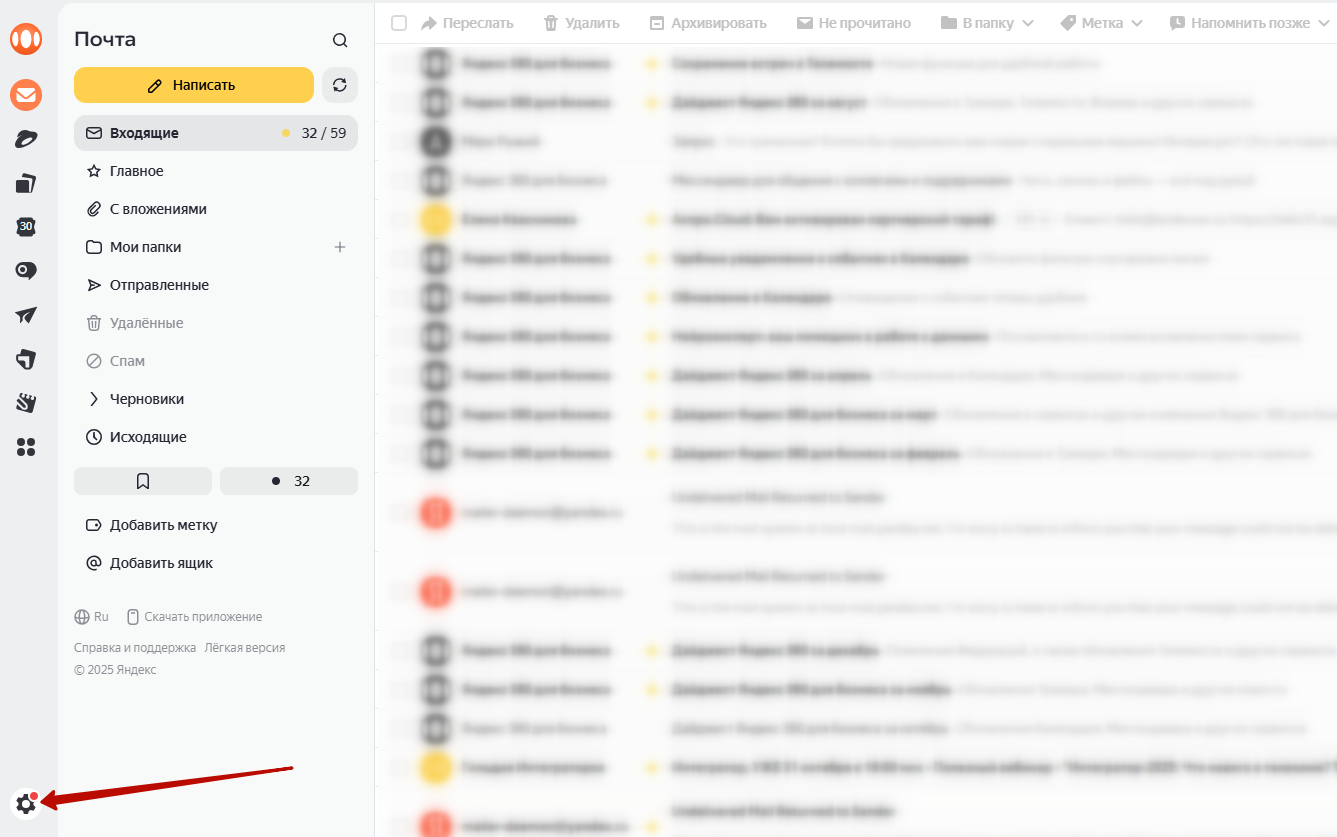Open the Метка dropdown
The image size is (1337, 837).
(1101, 23)
